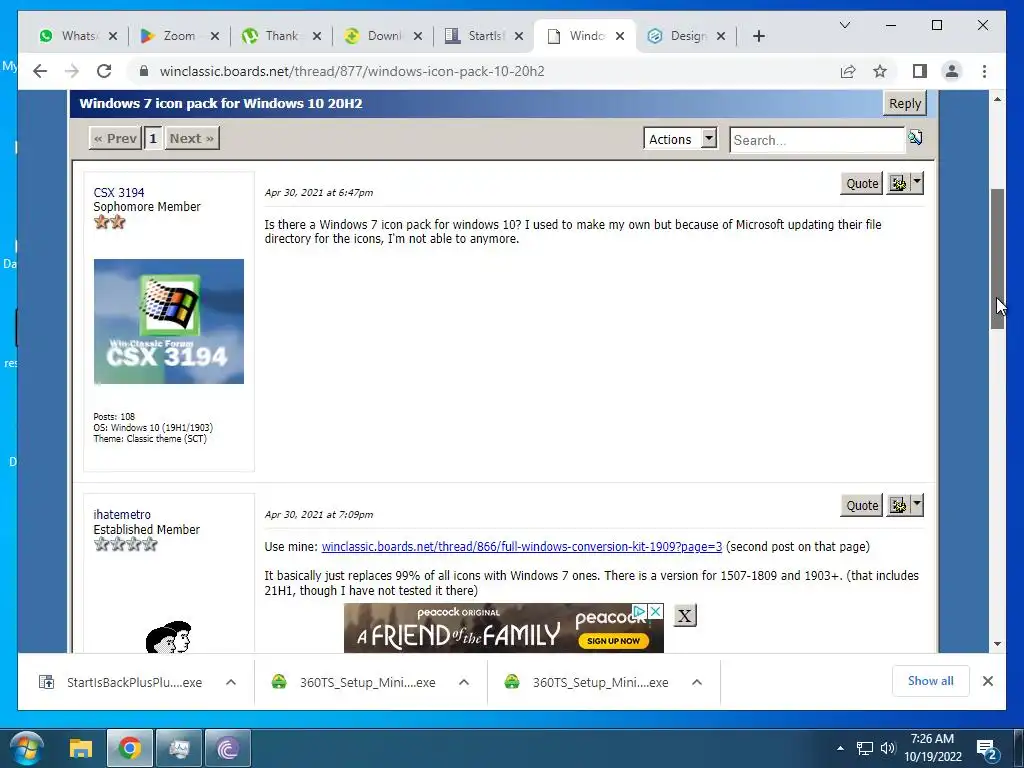
Task: Open the full-windows-conversion-kit-1909 link
Action: click(x=522, y=547)
